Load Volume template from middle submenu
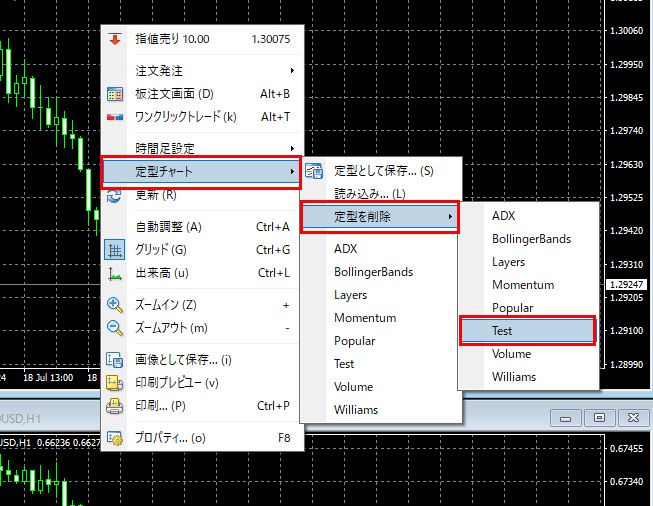The width and height of the screenshot is (653, 506). [381, 387]
